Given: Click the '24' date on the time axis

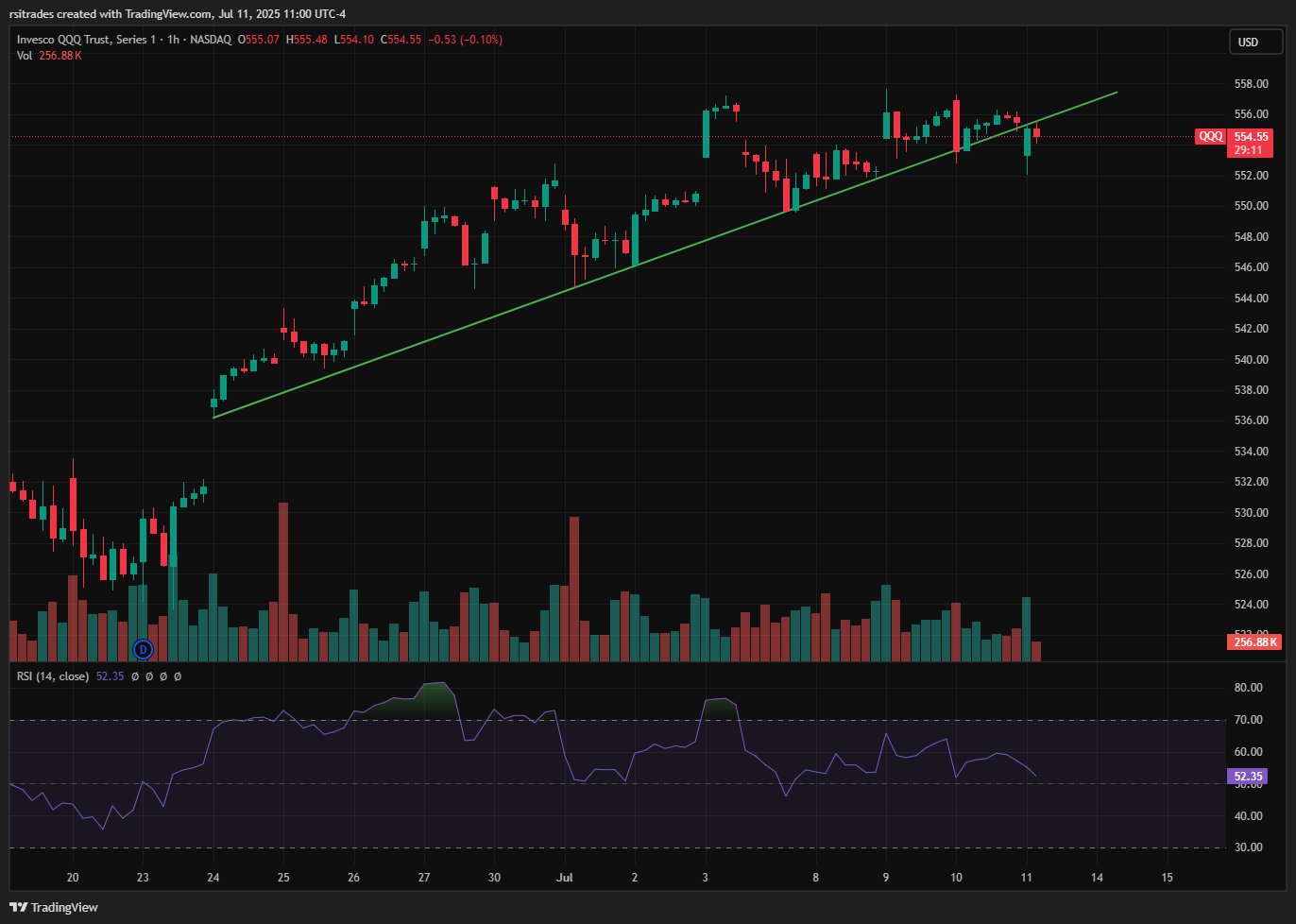Looking at the screenshot, I should [213, 878].
